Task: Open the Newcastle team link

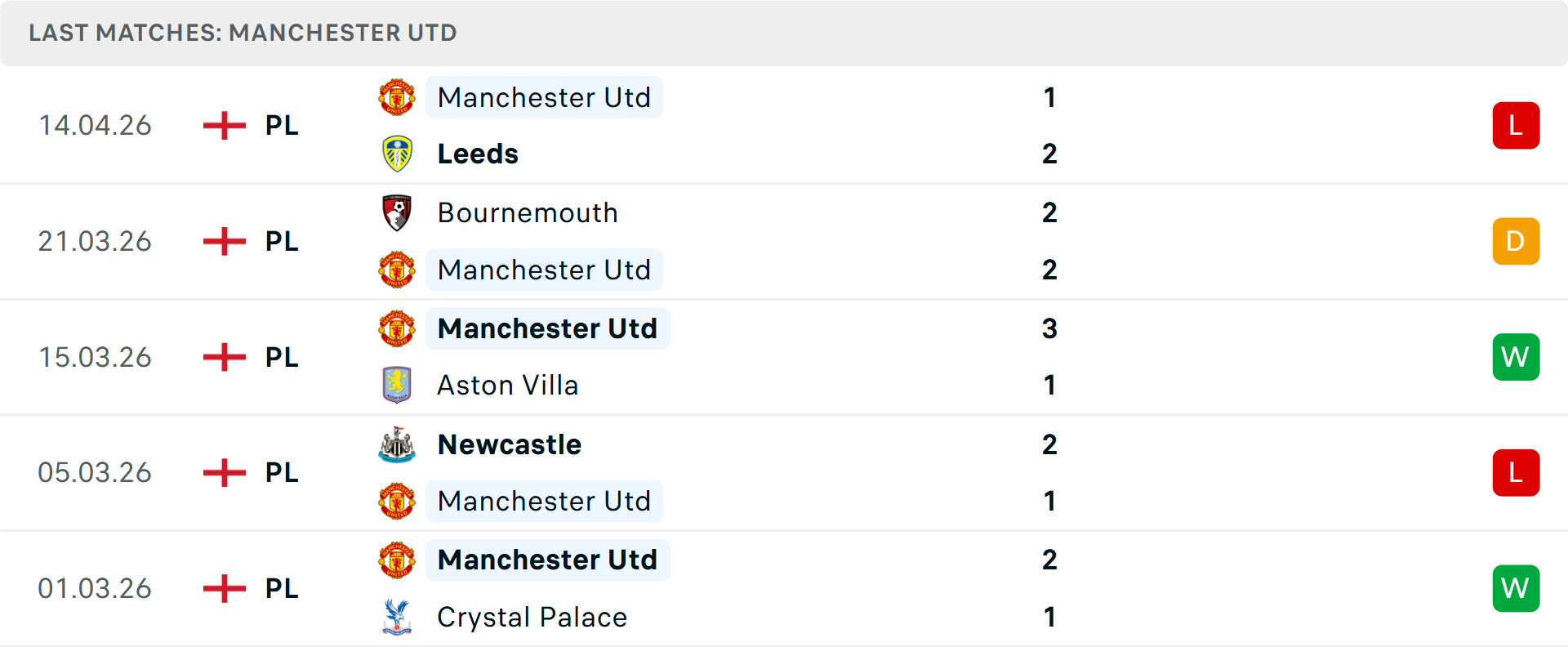Action: tap(510, 444)
